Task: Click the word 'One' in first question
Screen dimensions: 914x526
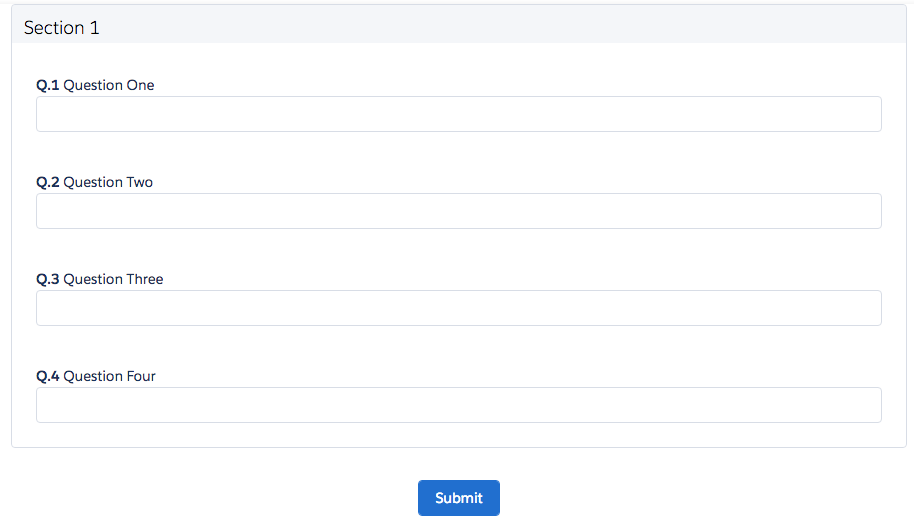Action: pos(140,85)
